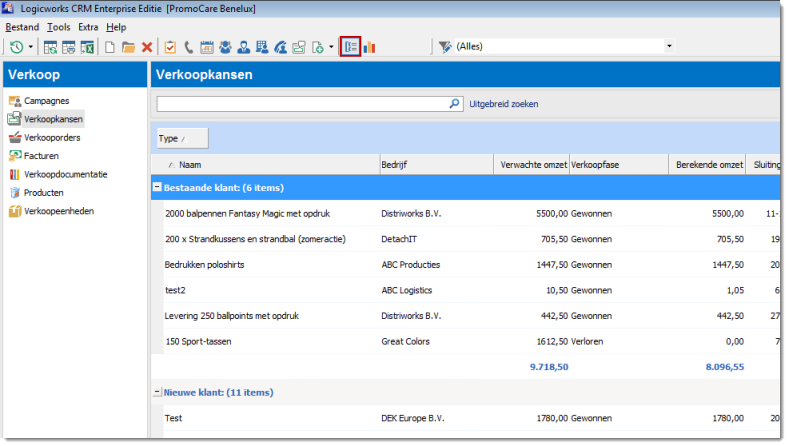
Task: Create a new blank record
Action: pos(110,47)
